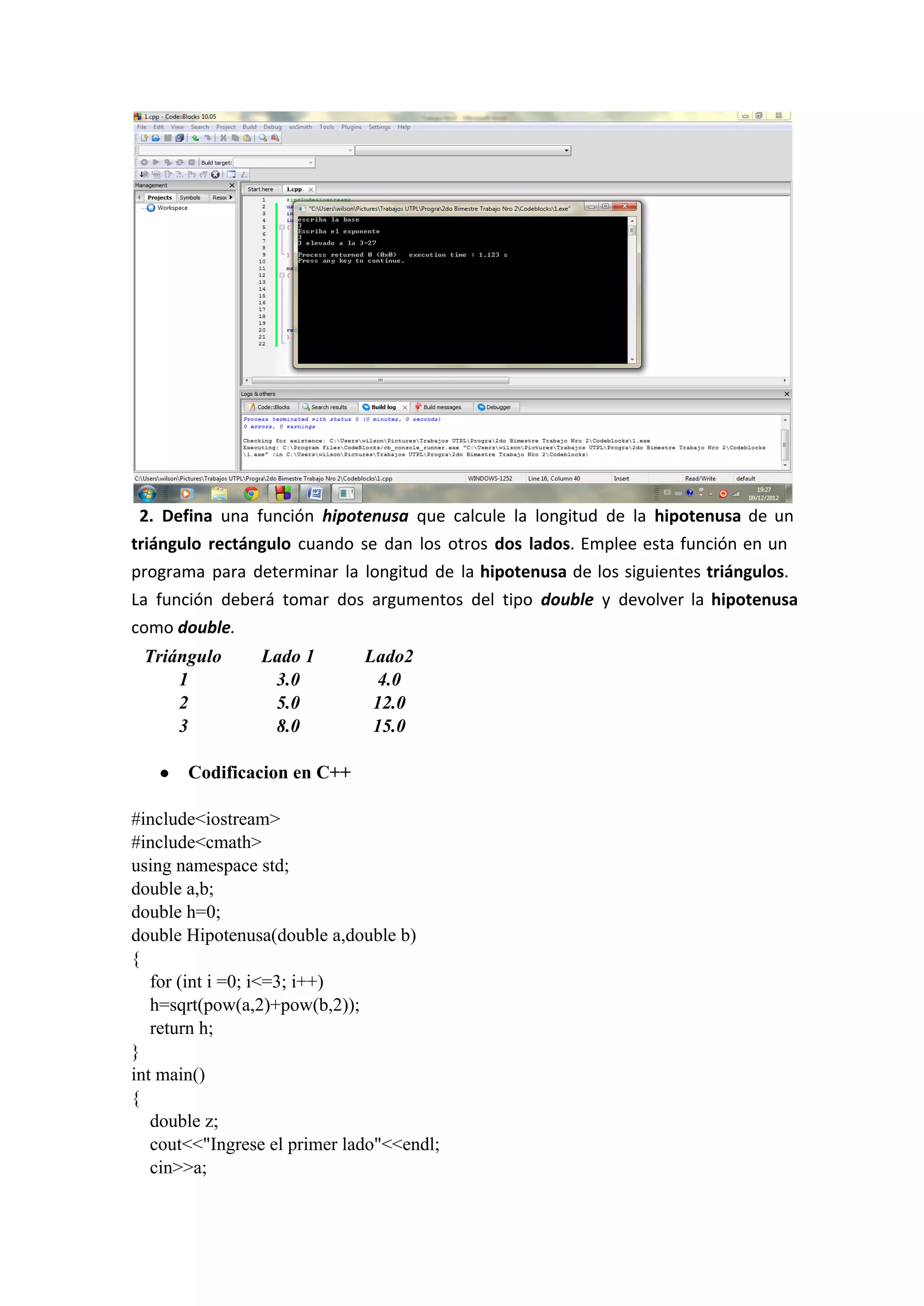
Task: Click the editor horizontal scrollbar thumb
Action: coord(380,380)
